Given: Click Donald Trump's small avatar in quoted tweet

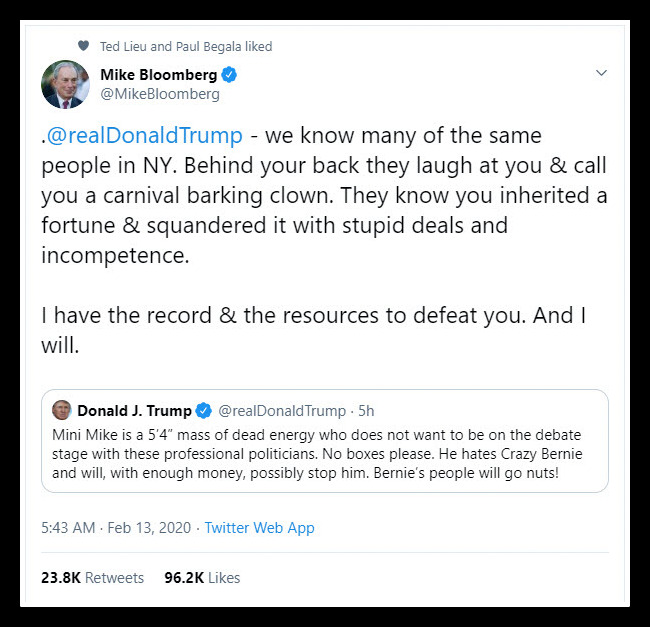Looking at the screenshot, I should 62,410.
